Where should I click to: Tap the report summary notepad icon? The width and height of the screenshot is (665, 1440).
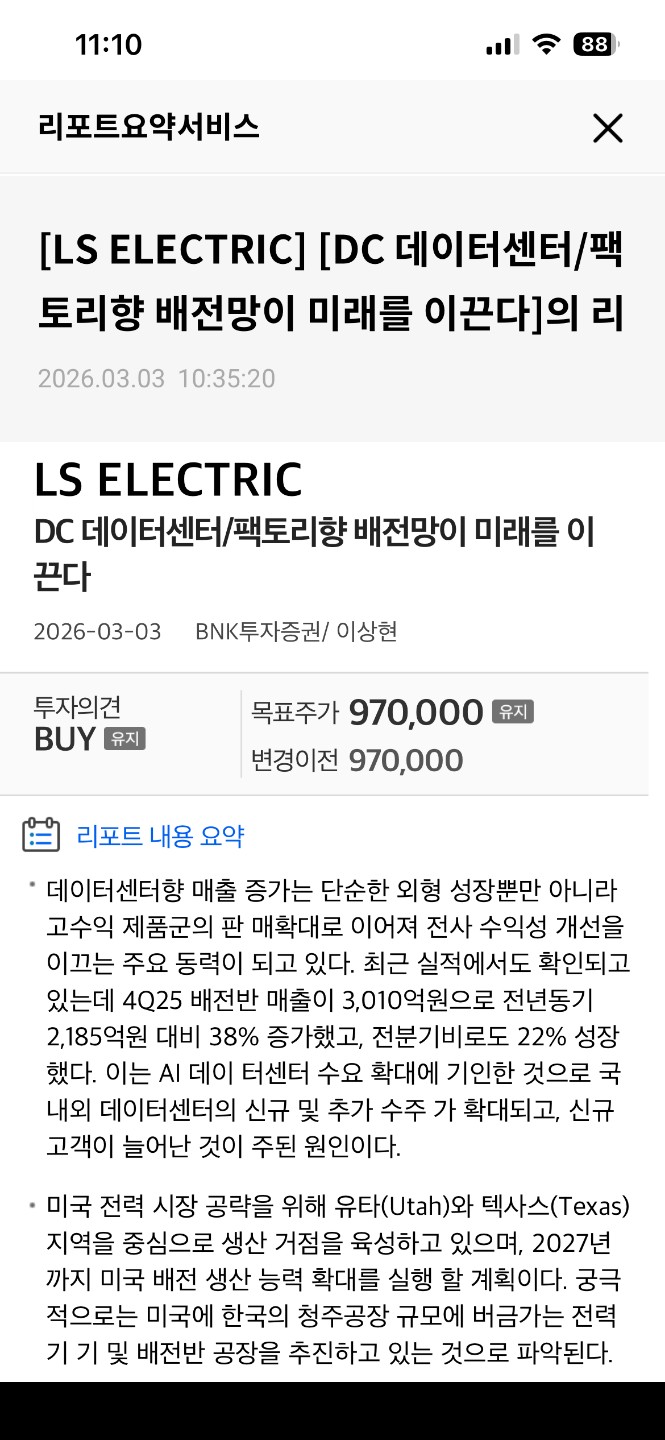coord(41,835)
